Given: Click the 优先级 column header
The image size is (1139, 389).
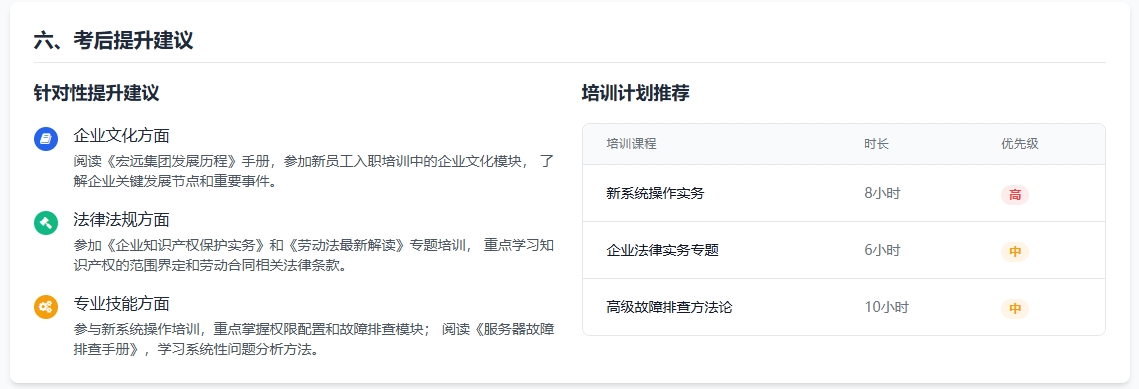Looking at the screenshot, I should (x=1020, y=144).
